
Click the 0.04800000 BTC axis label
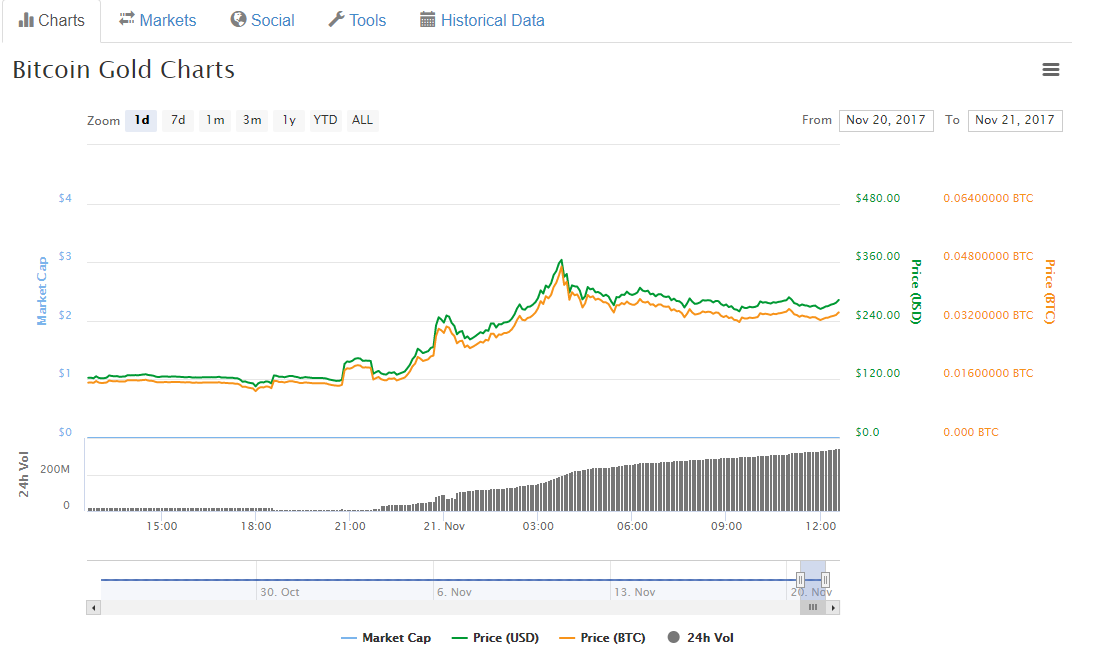[x=988, y=256]
